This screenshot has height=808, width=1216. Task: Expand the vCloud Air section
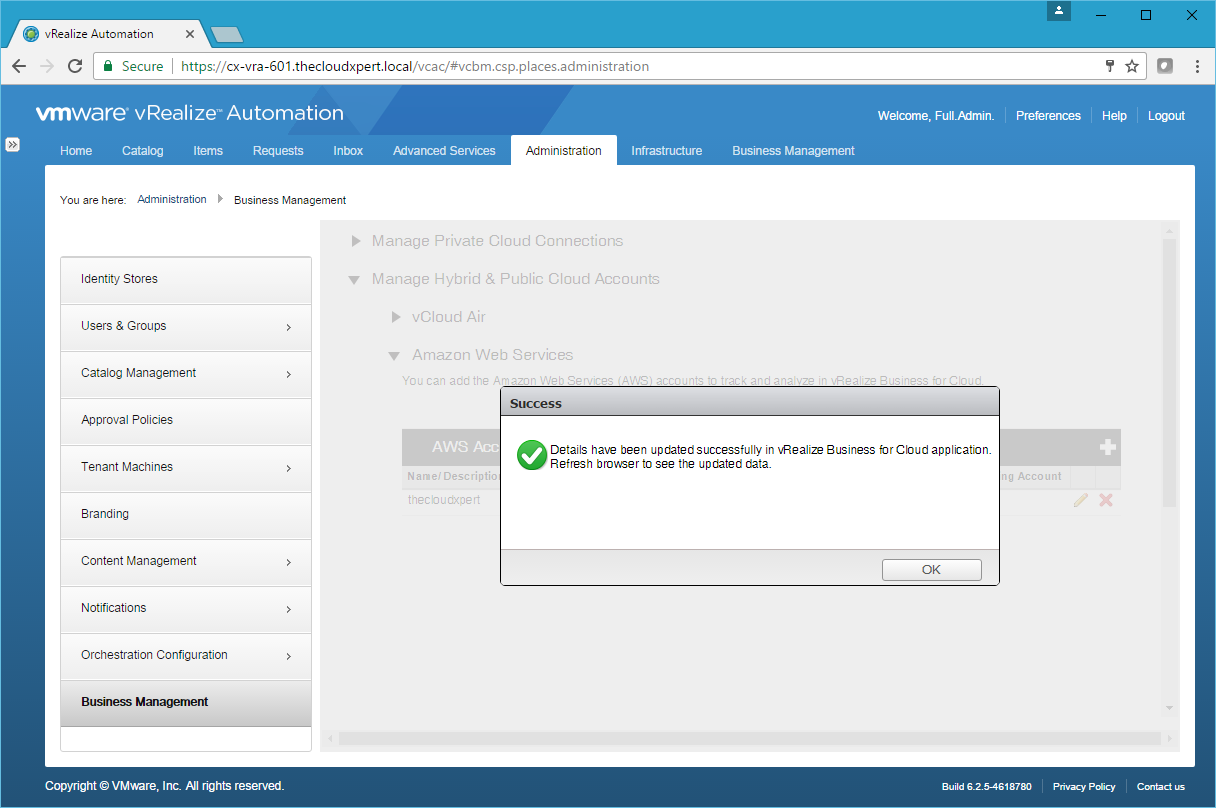[395, 317]
